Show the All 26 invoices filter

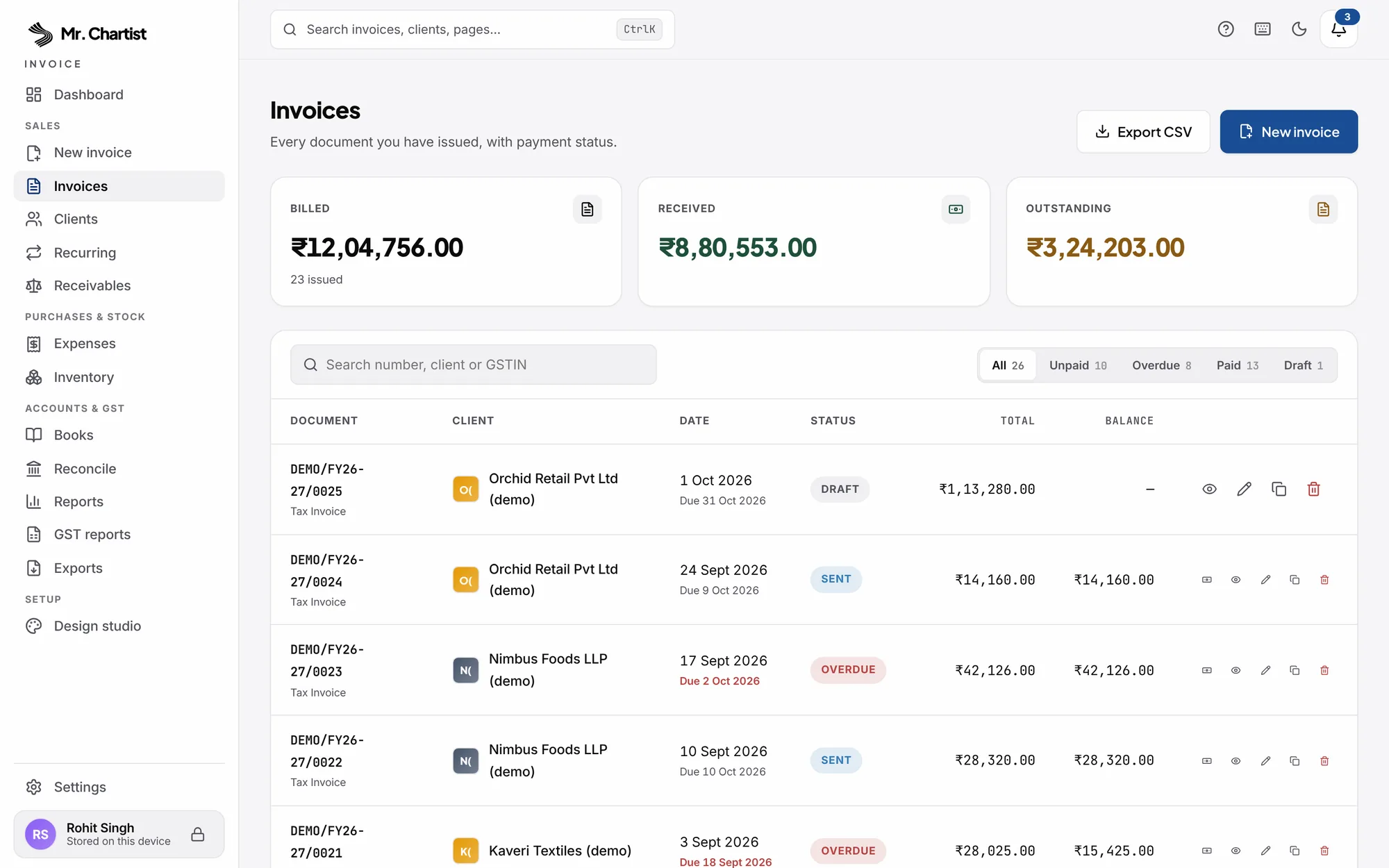[x=1008, y=365]
